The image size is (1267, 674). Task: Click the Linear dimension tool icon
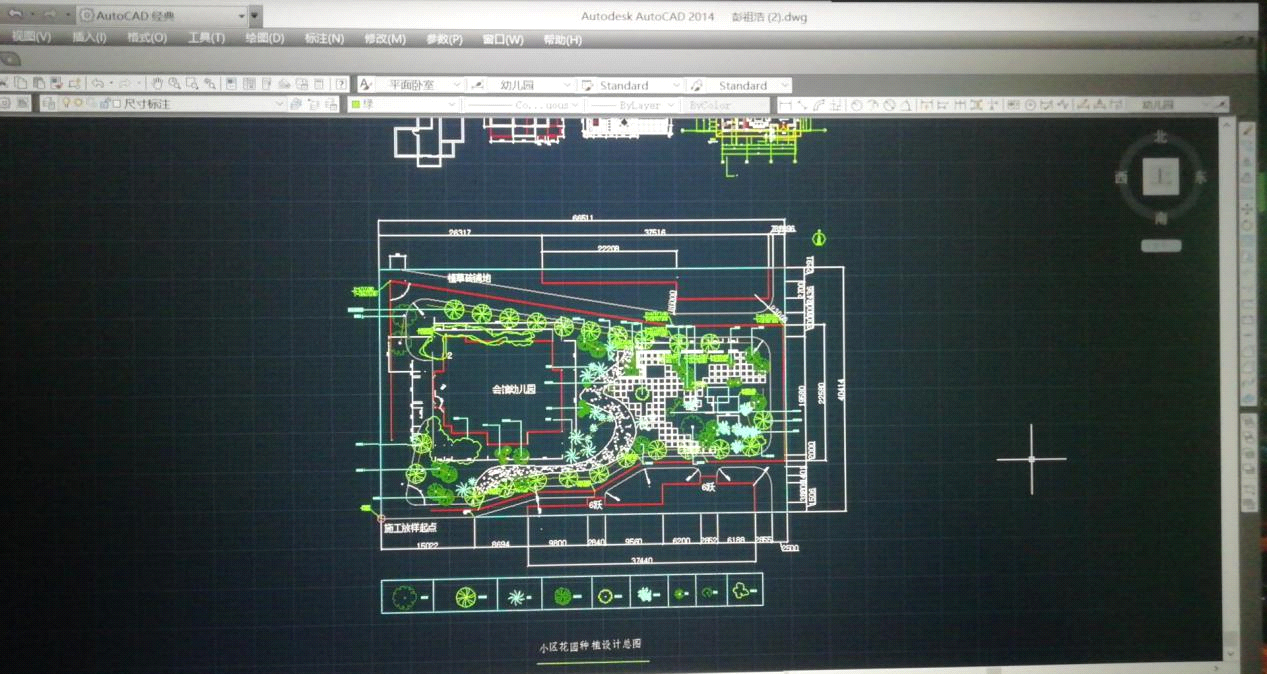(x=786, y=105)
